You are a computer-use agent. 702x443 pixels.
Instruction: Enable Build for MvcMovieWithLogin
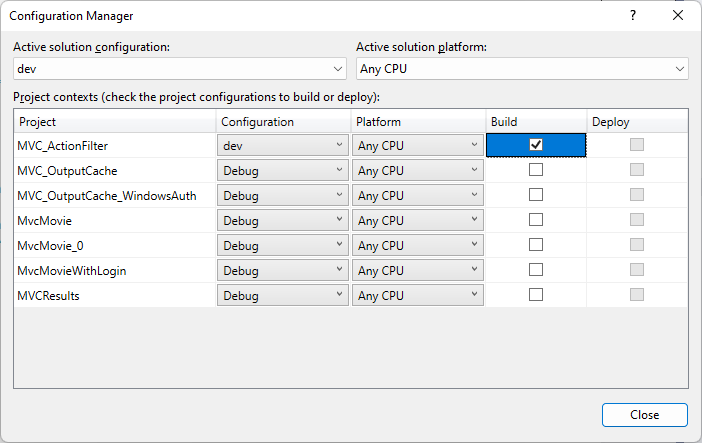click(x=536, y=270)
